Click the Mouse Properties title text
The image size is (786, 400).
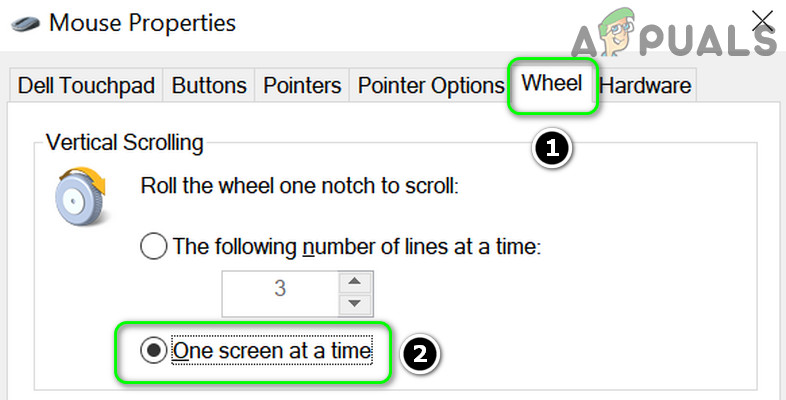[141, 22]
